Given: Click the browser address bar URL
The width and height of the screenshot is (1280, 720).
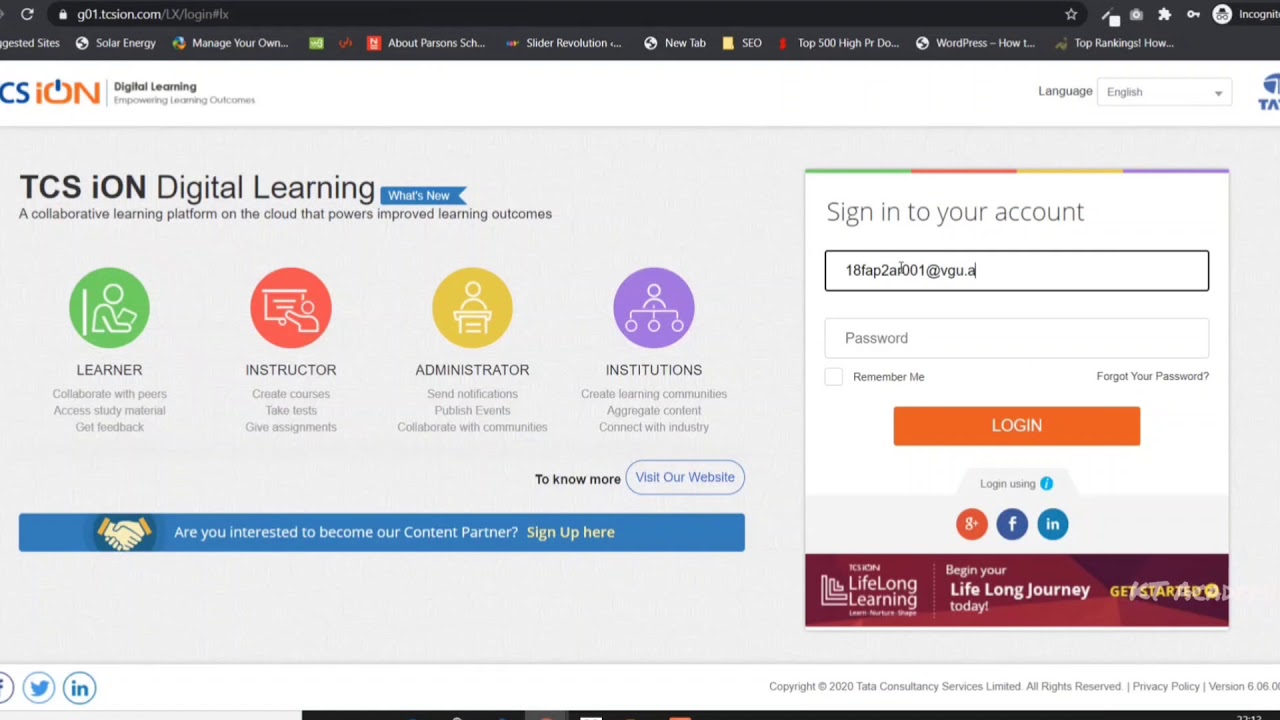Looking at the screenshot, I should click(153, 15).
